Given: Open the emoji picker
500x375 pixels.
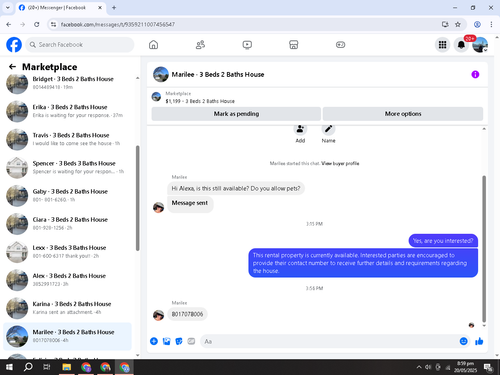Looking at the screenshot, I should click(463, 341).
